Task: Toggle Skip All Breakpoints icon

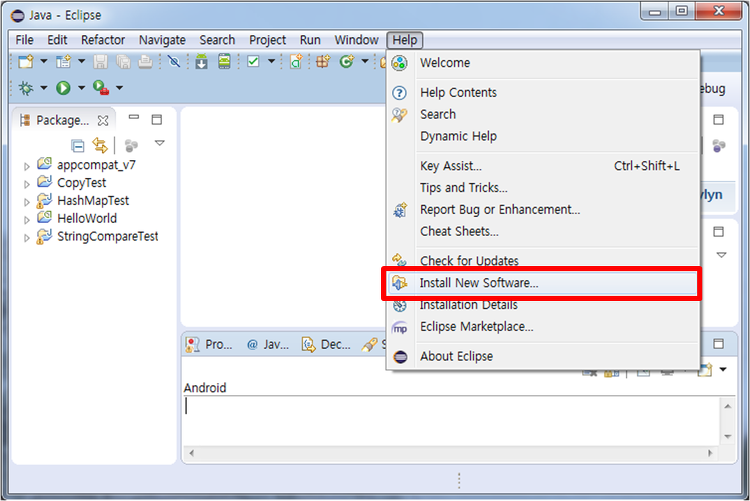Action: 174,61
